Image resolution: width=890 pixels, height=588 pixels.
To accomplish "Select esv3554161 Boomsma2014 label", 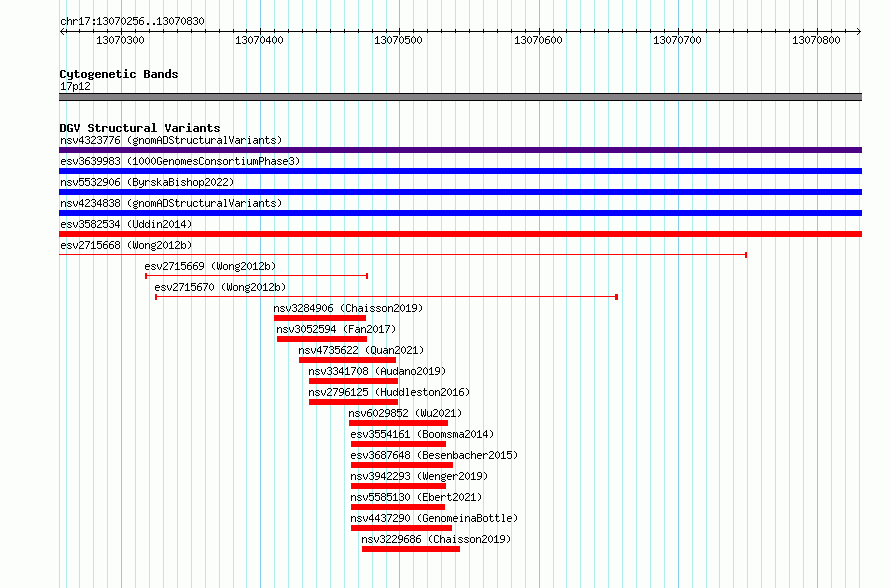I will coord(422,434).
